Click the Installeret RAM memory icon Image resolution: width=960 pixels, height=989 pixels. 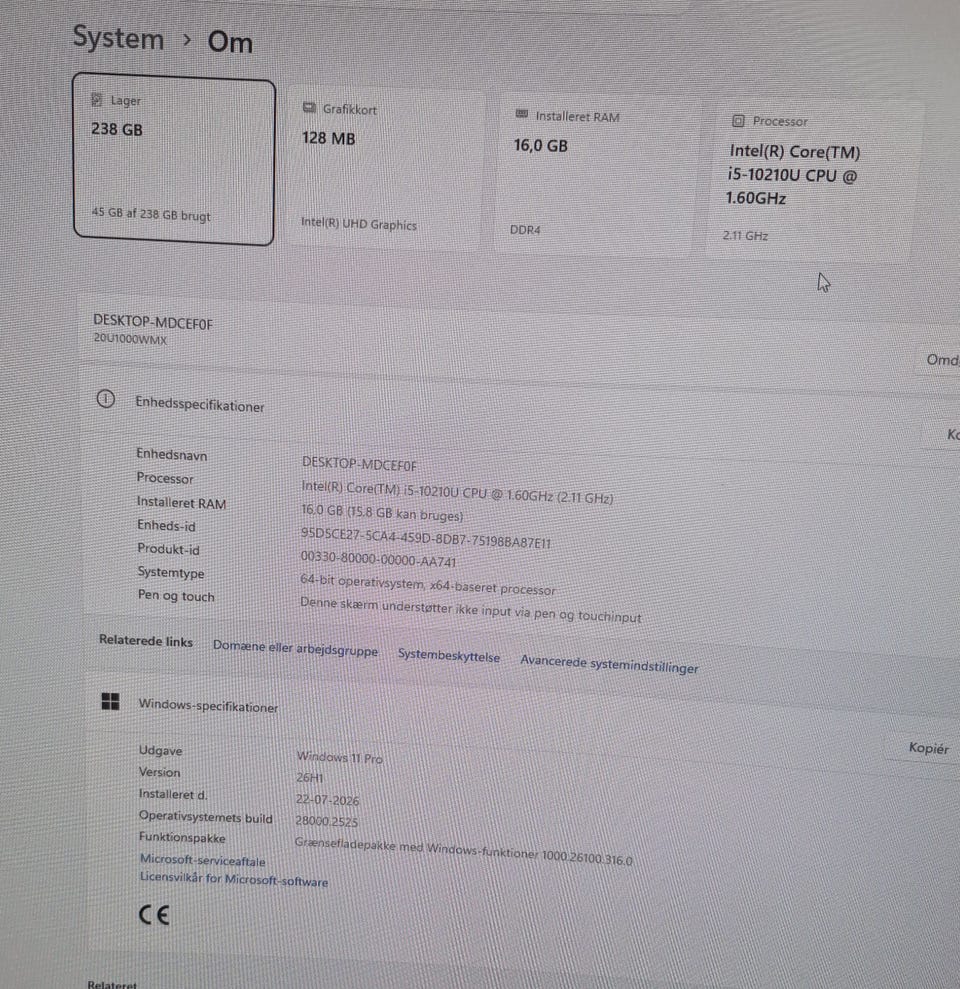pyautogui.click(x=522, y=114)
